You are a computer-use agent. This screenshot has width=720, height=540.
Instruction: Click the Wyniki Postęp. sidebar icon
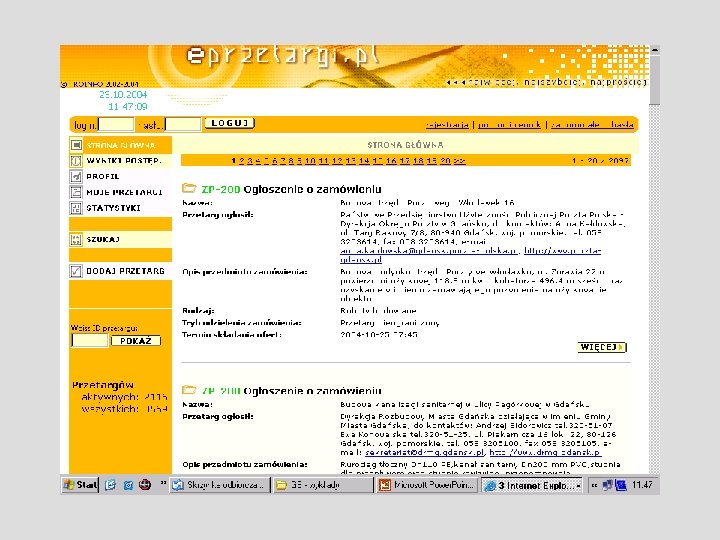point(76,161)
